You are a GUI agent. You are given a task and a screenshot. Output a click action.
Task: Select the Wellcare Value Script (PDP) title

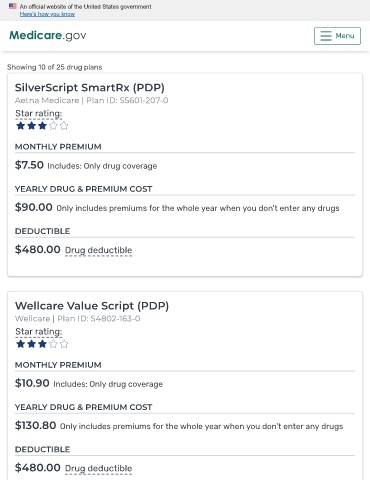pyautogui.click(x=92, y=306)
